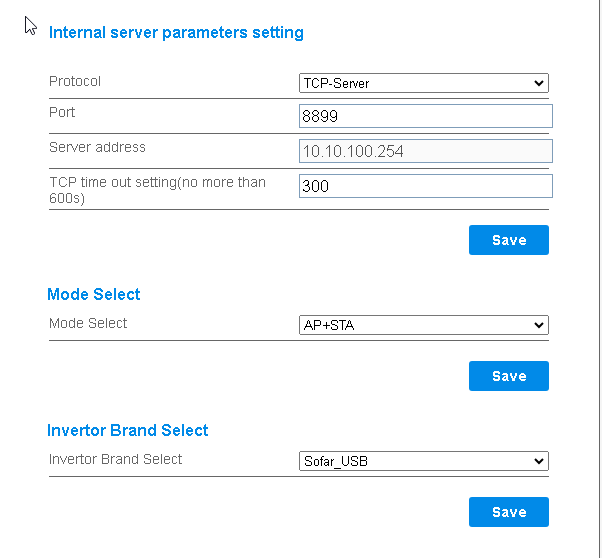
Task: Save the Invertor Brand selection
Action: pyautogui.click(x=509, y=512)
